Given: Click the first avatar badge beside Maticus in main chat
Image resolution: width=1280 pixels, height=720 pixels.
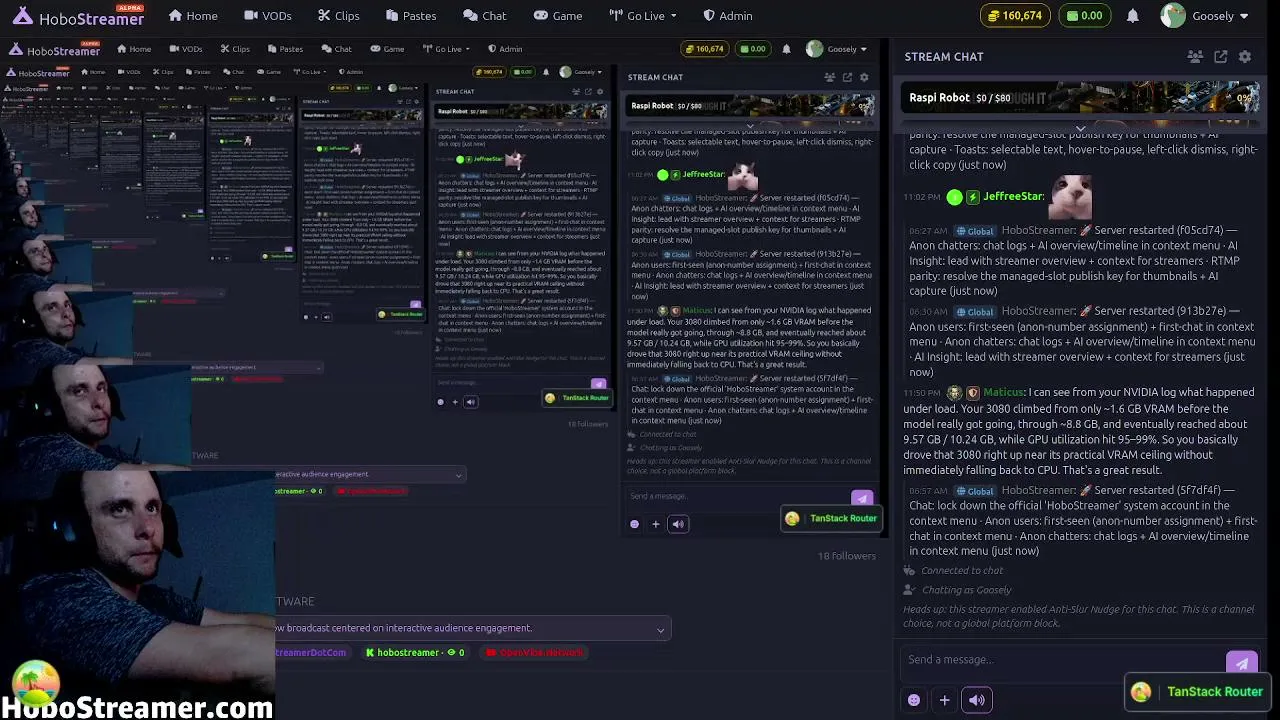Looking at the screenshot, I should (955, 393).
